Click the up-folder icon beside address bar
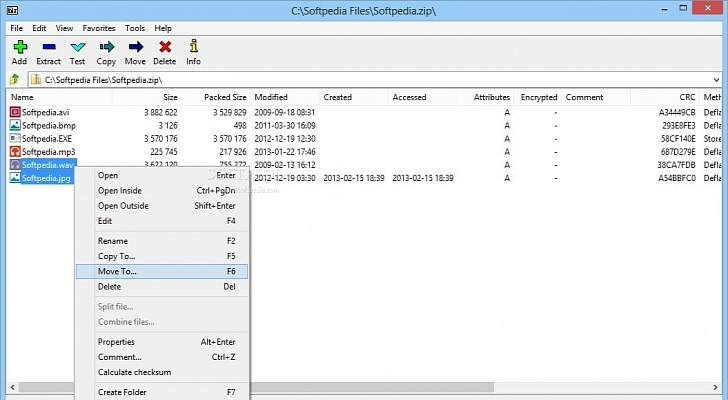The width and height of the screenshot is (728, 400). 14,79
